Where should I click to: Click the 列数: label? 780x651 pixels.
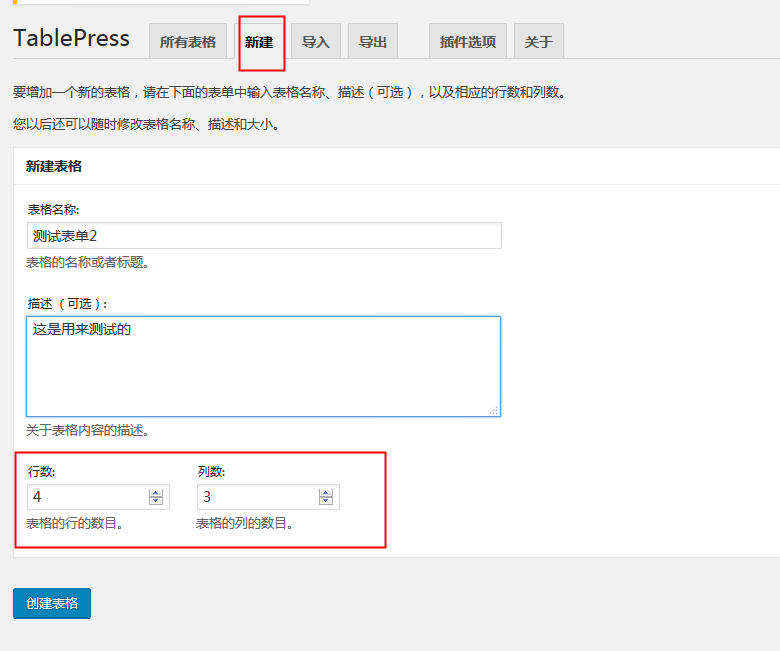(x=211, y=471)
